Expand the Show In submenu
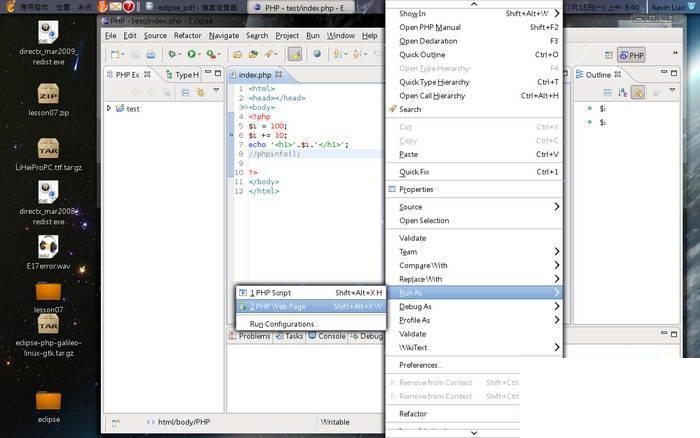Image resolution: width=700 pixels, height=438 pixels. click(x=474, y=13)
